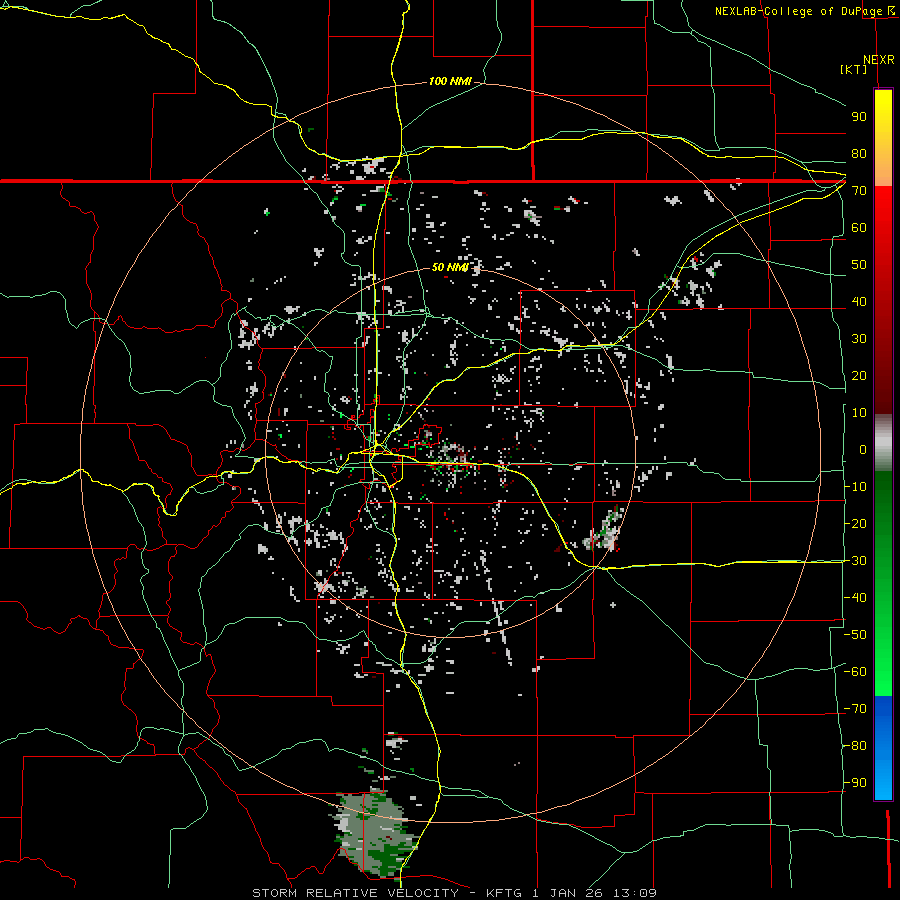The height and width of the screenshot is (900, 900).
Task: Click the positive 30 kt scale label
Action: (x=859, y=339)
